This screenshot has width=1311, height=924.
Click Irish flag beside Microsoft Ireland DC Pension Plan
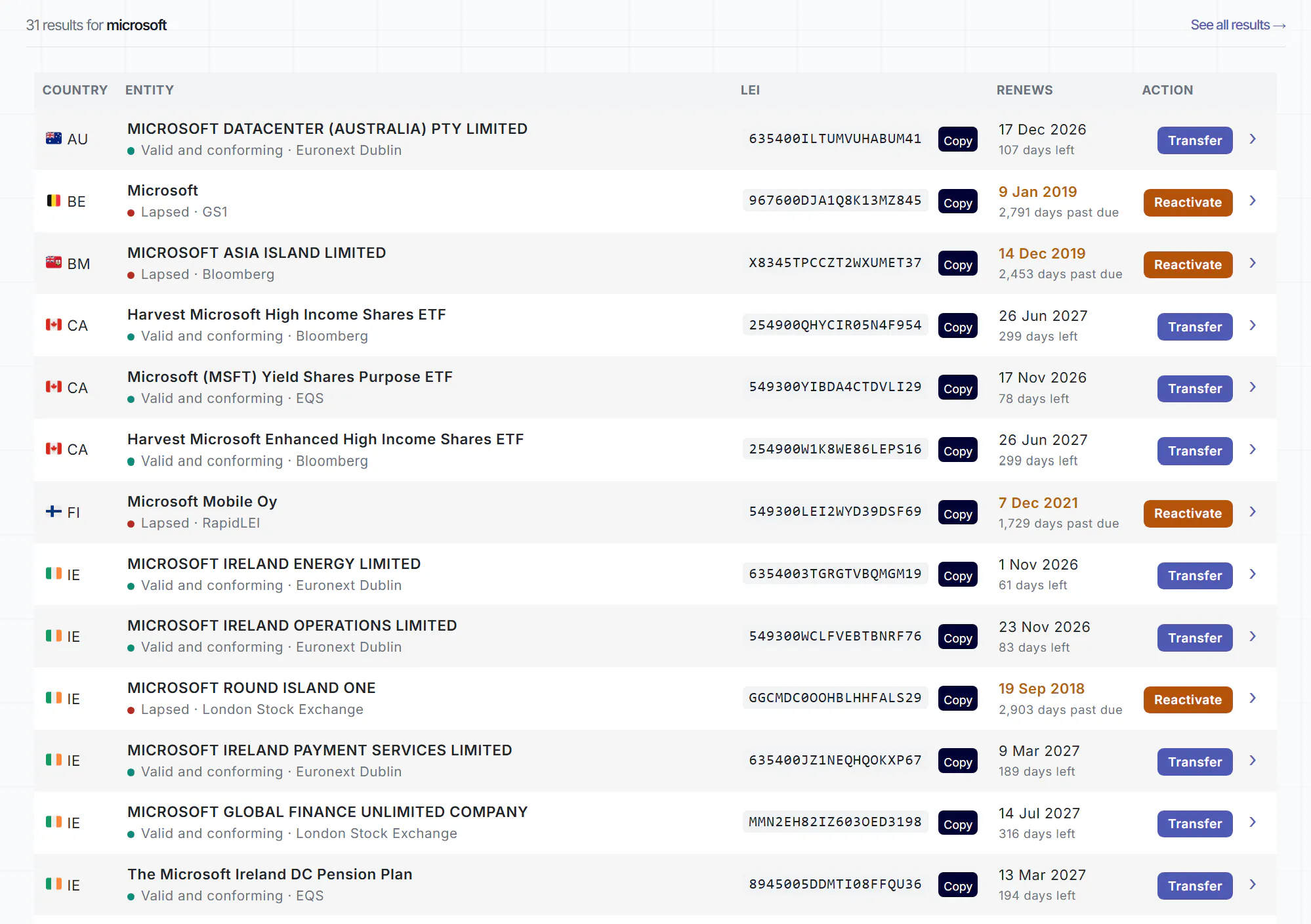(x=54, y=884)
